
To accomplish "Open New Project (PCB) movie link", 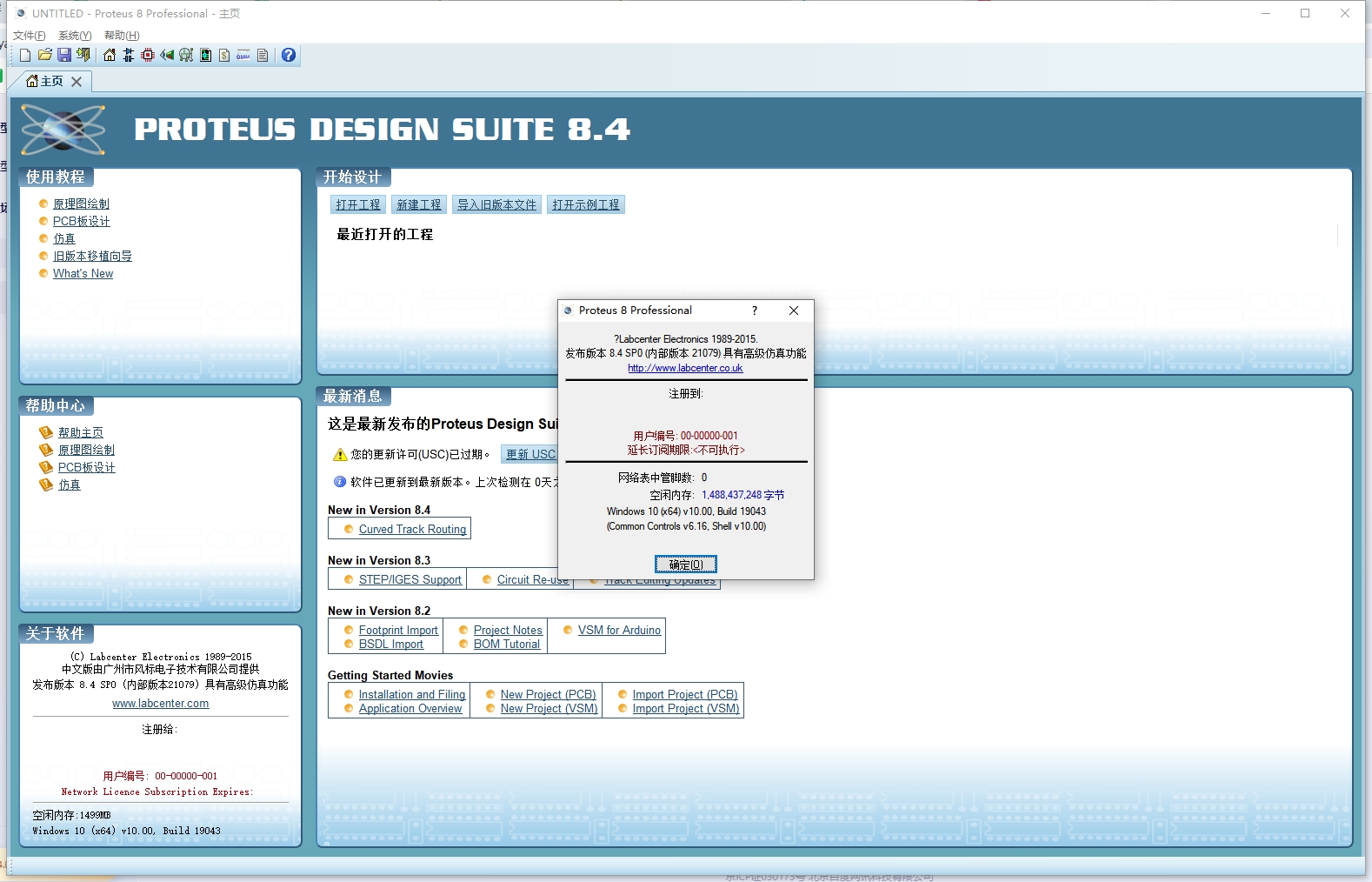I will click(x=549, y=694).
